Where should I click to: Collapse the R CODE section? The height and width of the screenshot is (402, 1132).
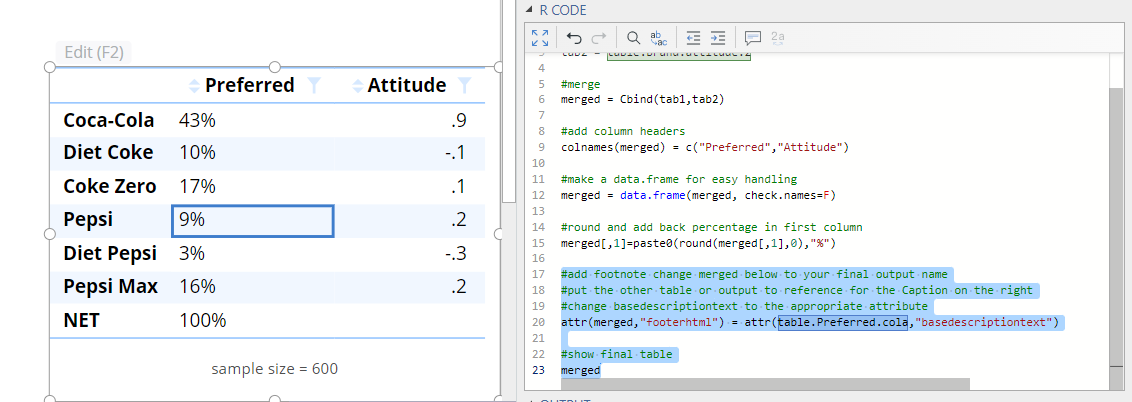coord(530,9)
